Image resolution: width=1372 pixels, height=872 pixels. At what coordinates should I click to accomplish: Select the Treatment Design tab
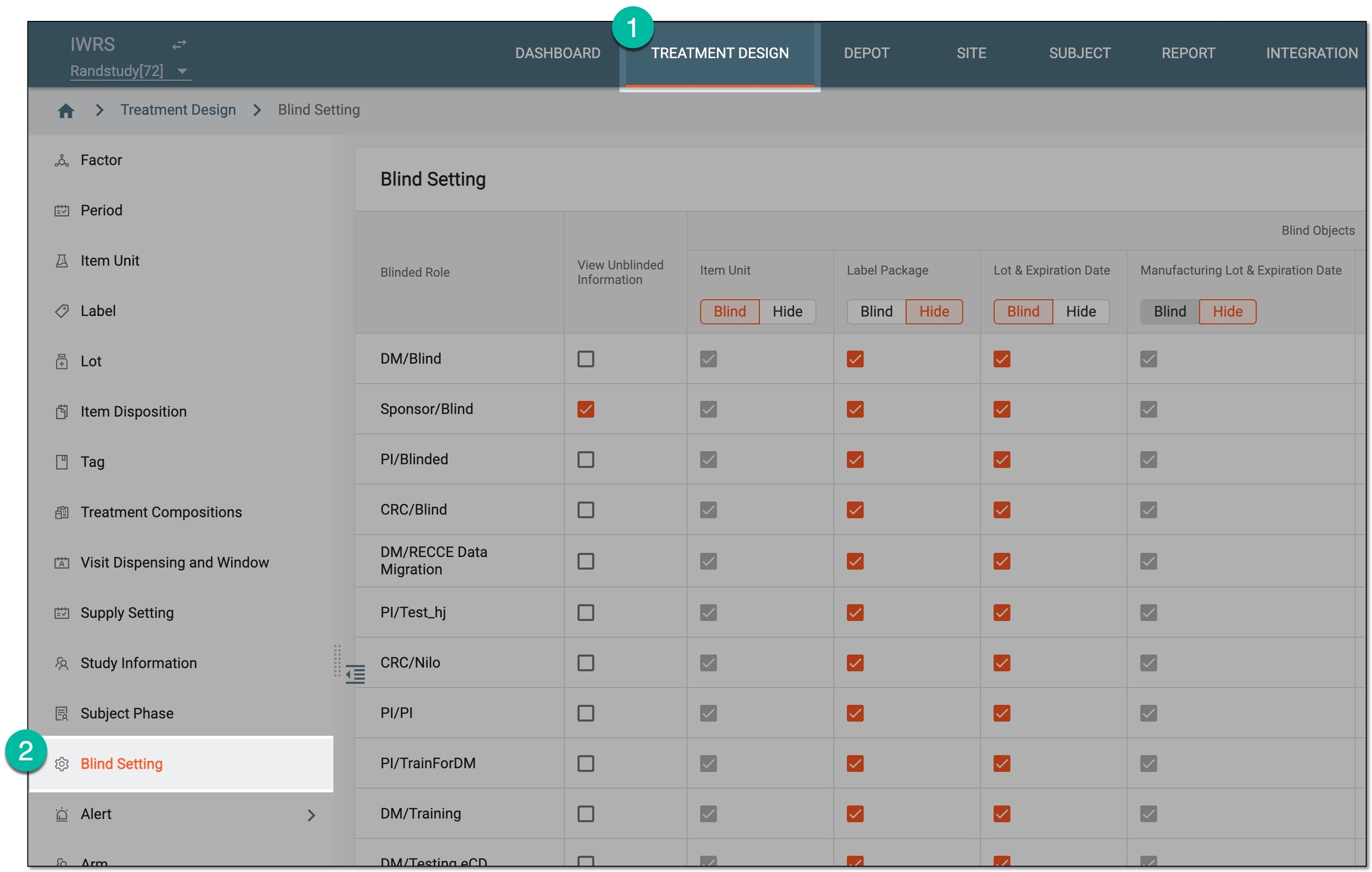click(x=719, y=53)
